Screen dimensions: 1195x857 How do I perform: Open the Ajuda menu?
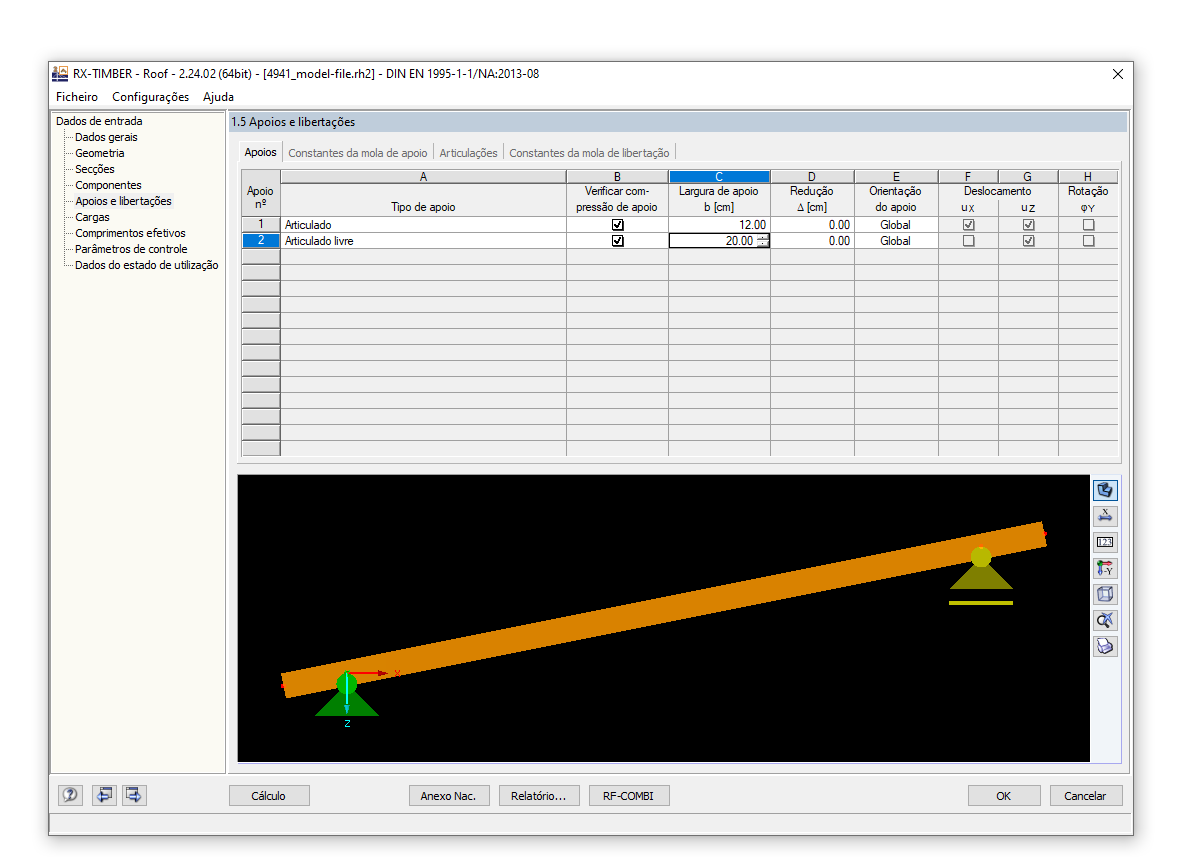point(218,97)
